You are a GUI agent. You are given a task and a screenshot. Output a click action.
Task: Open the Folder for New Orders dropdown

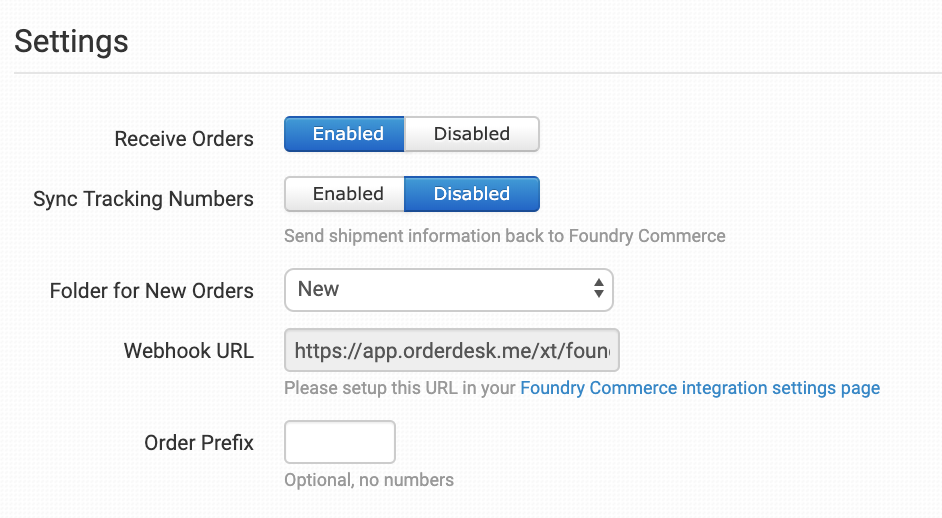coord(448,290)
